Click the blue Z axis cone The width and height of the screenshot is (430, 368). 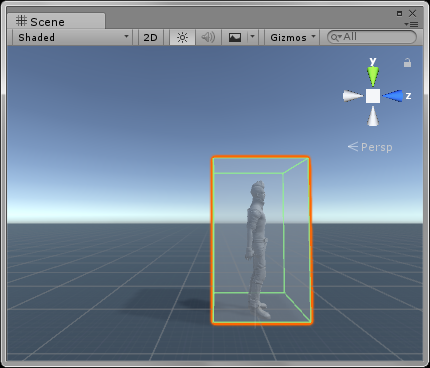click(x=392, y=96)
